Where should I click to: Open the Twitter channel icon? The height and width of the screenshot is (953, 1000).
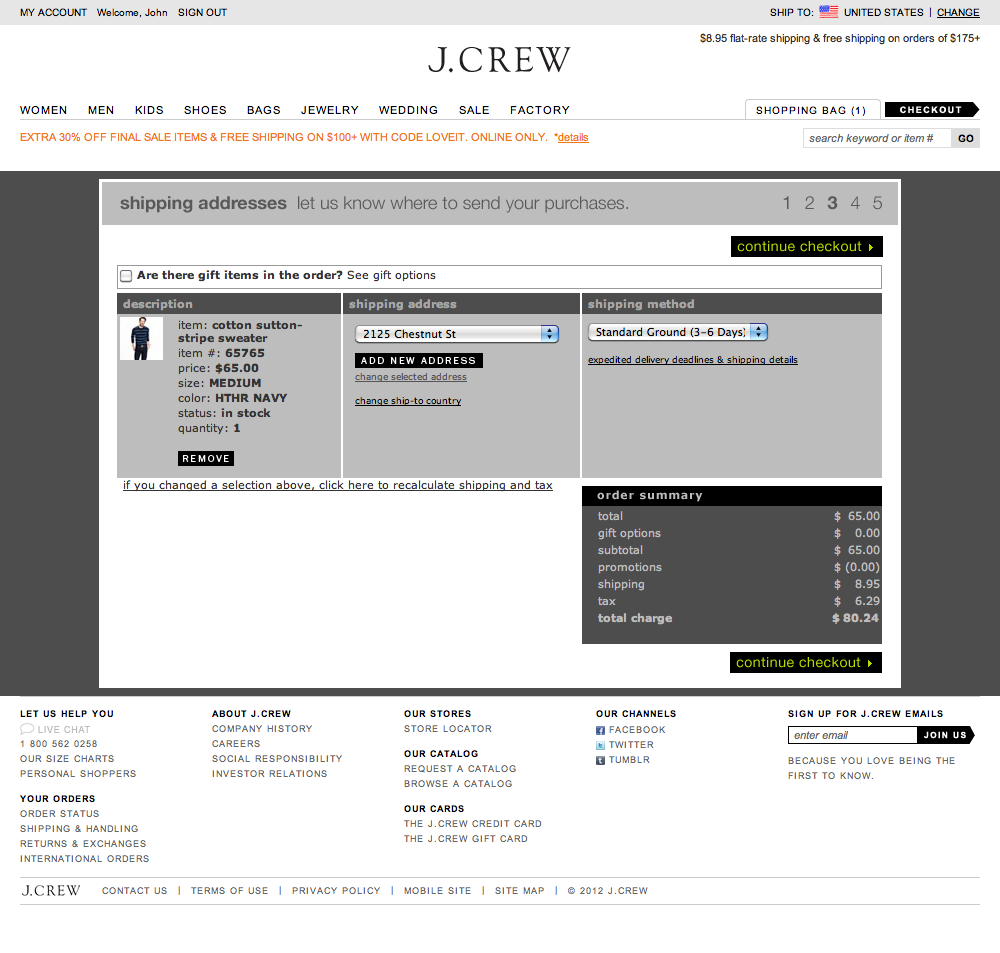coord(603,744)
